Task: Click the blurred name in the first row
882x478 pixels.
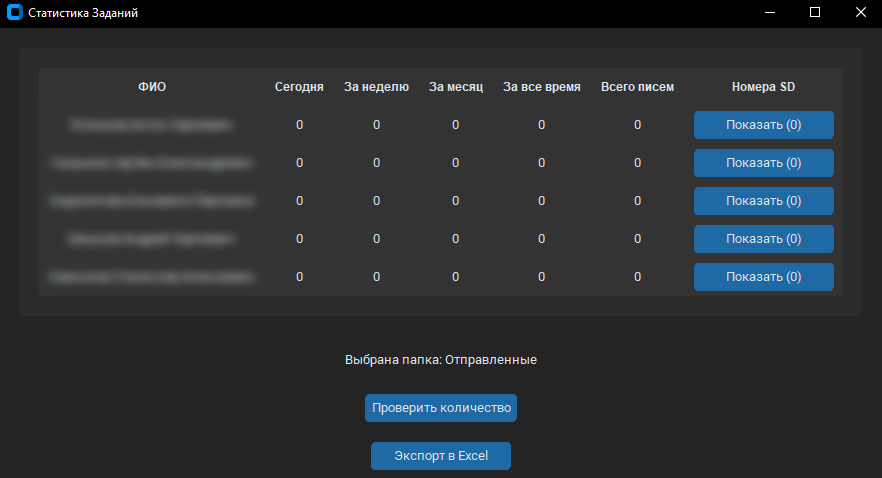Action: pos(152,125)
